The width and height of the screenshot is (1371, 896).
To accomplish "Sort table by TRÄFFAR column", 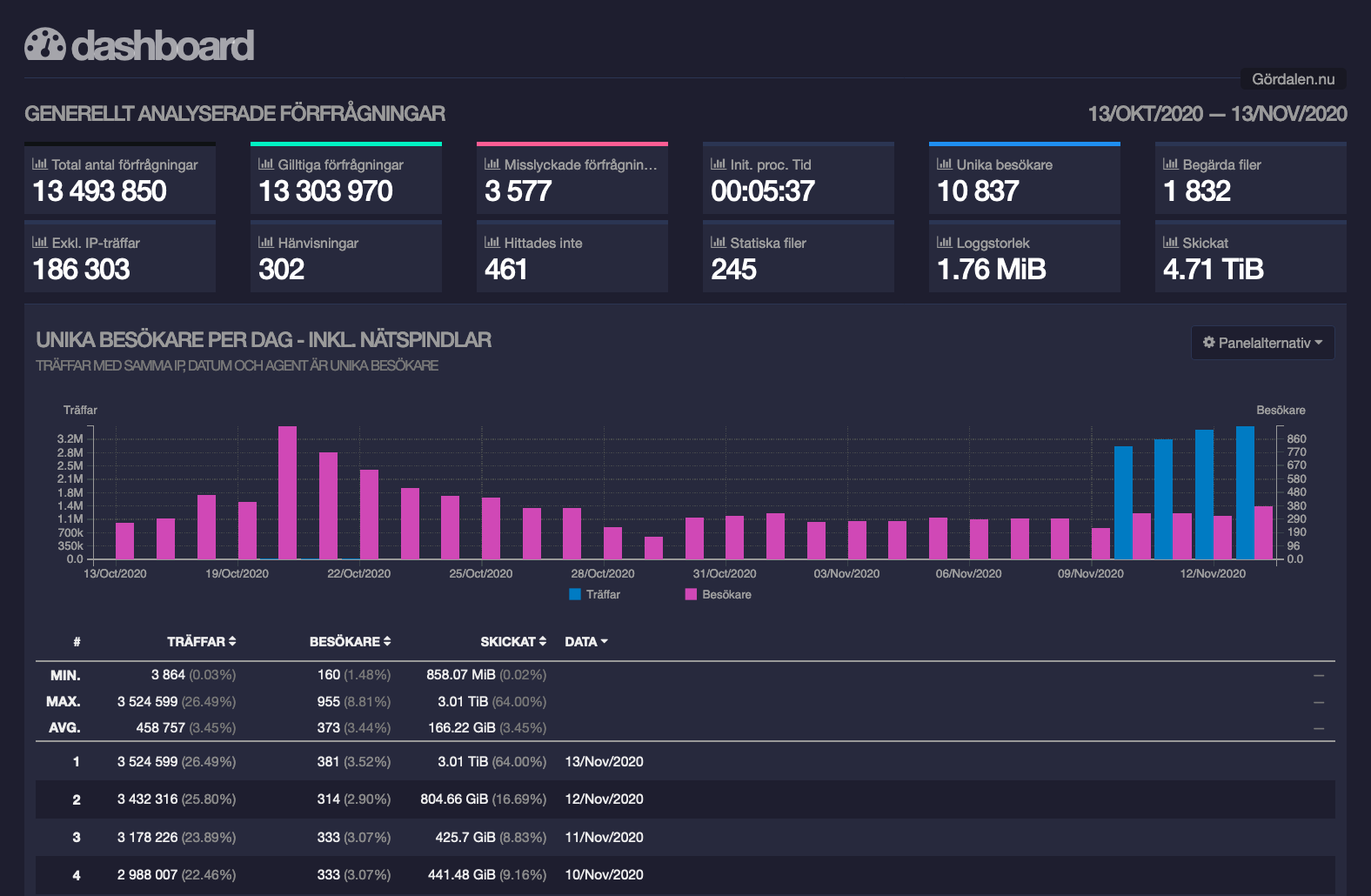I will coord(201,641).
